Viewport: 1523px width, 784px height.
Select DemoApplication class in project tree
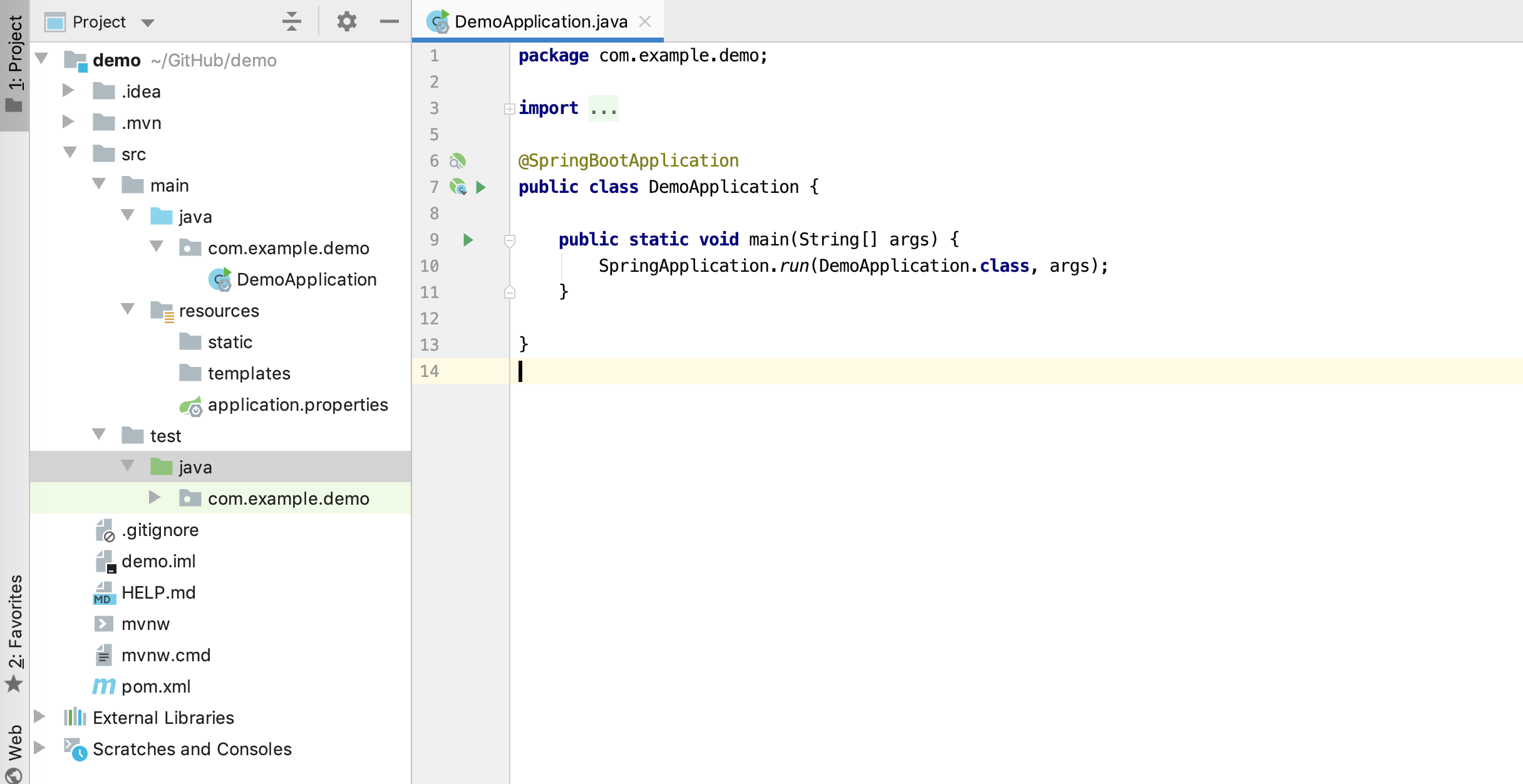tap(306, 280)
